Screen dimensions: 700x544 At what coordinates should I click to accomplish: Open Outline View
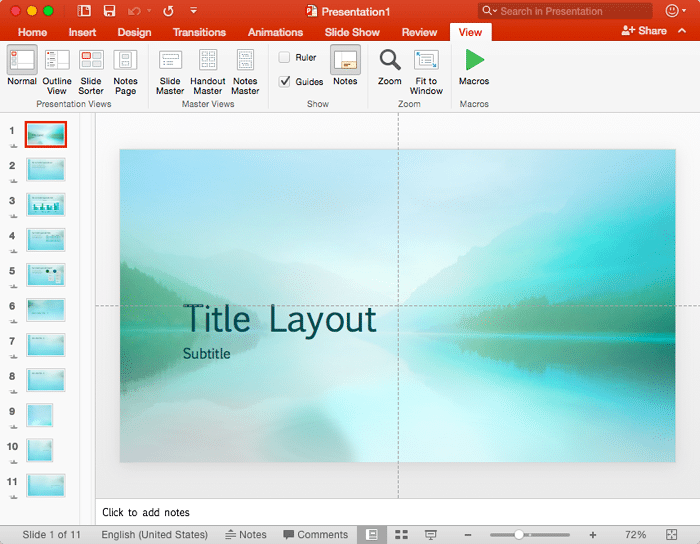coord(57,71)
